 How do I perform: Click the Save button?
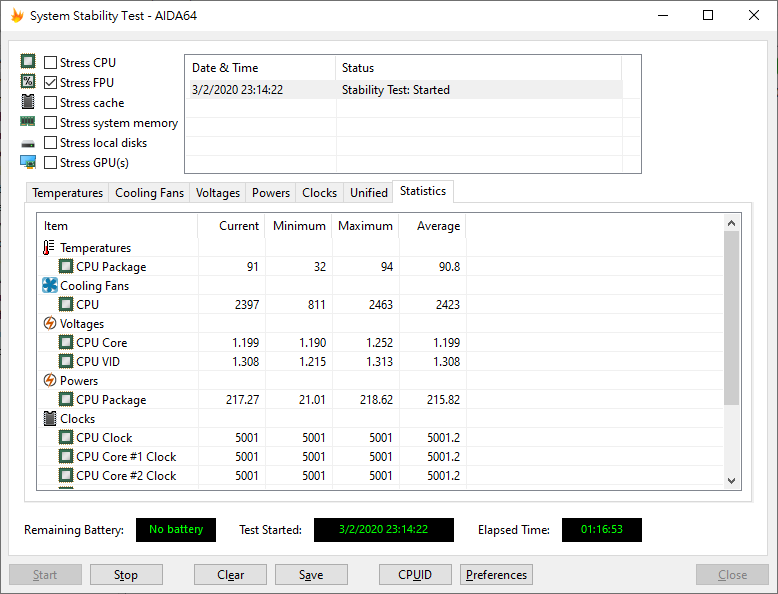coord(311,575)
